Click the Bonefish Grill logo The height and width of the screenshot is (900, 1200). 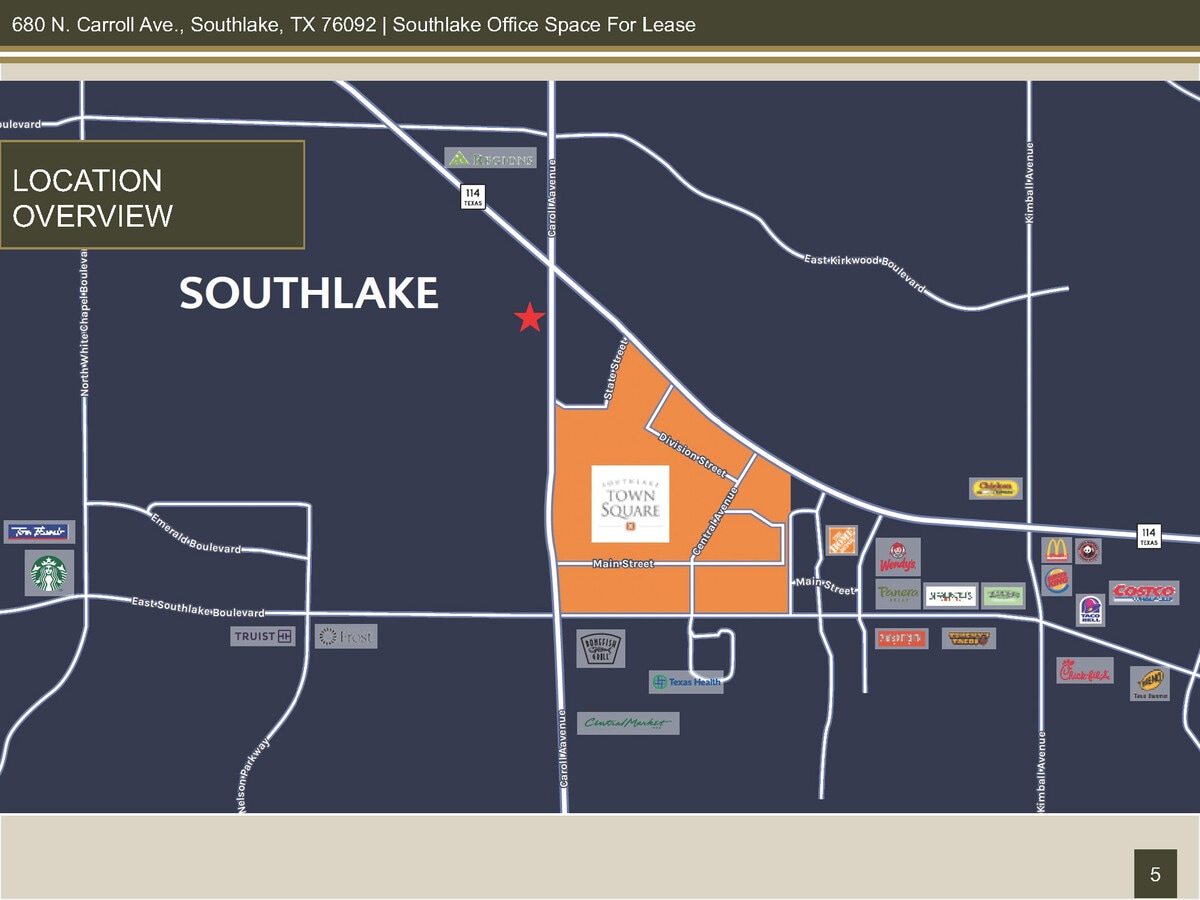(602, 649)
